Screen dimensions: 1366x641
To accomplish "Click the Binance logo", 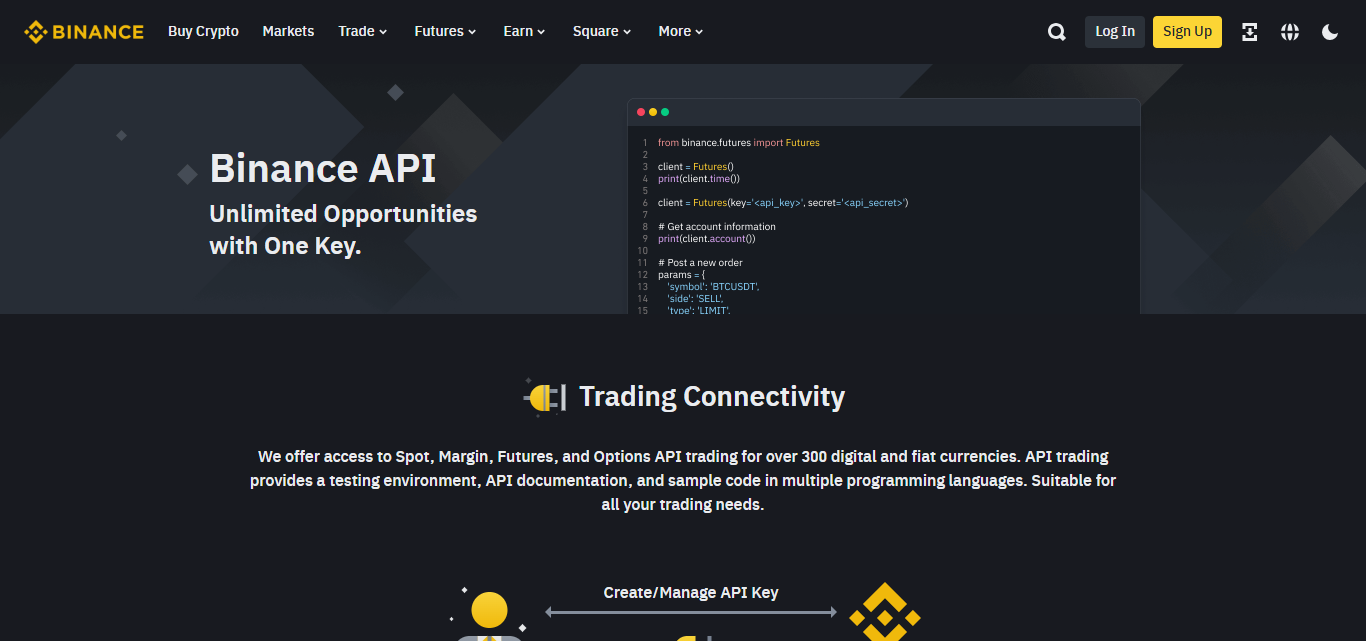I will [x=84, y=32].
